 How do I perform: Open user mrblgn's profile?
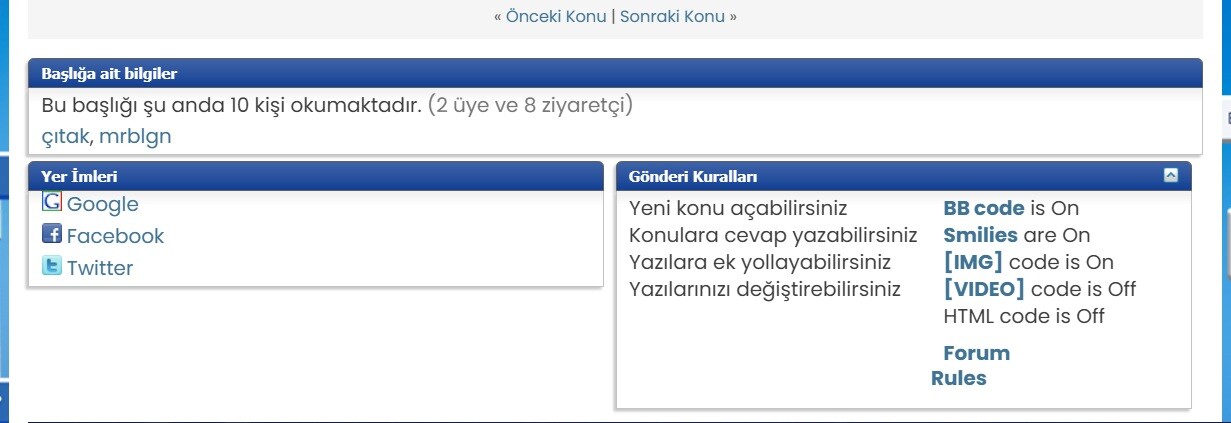click(135, 136)
